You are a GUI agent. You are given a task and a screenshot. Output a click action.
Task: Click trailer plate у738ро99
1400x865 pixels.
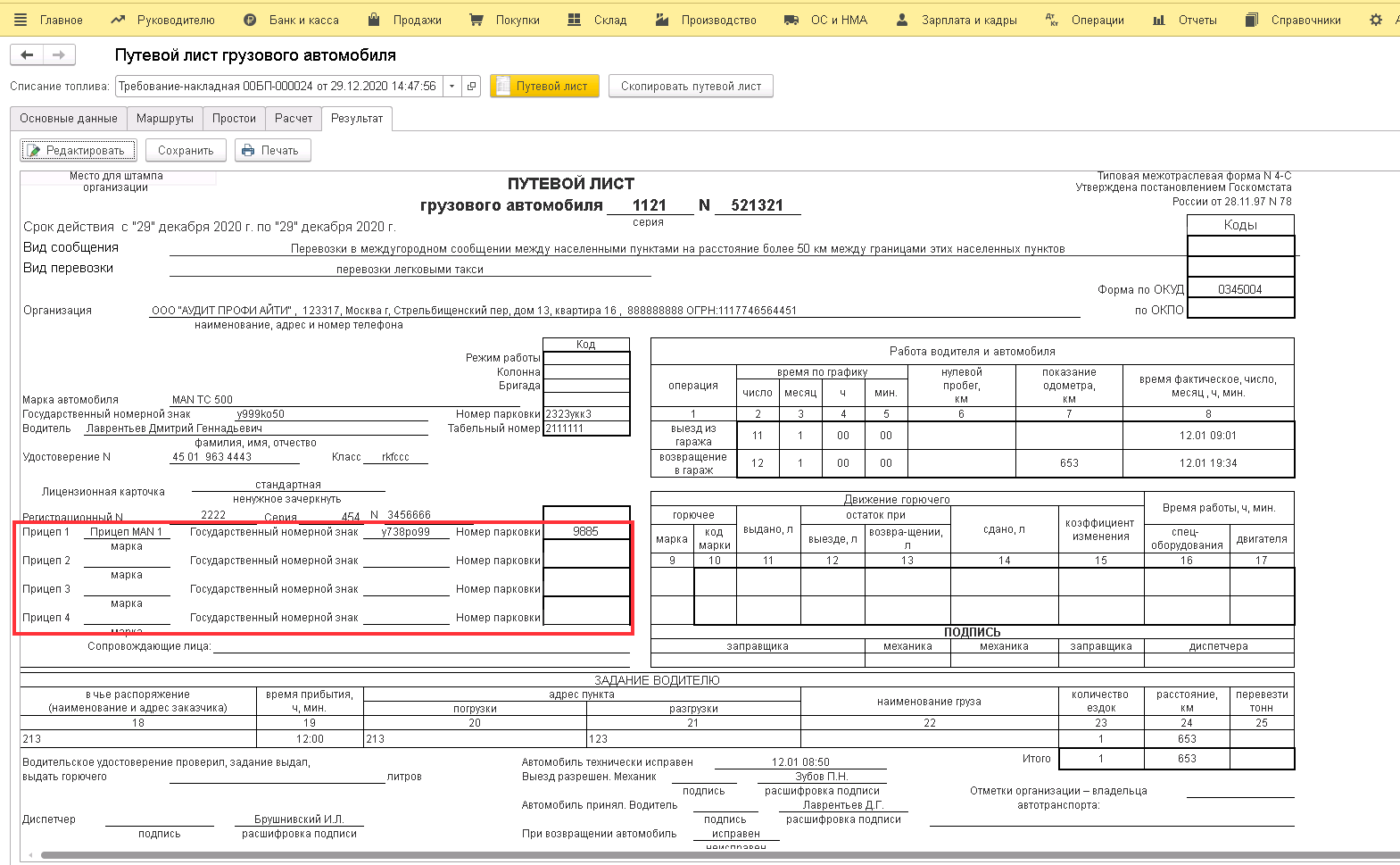tap(405, 532)
